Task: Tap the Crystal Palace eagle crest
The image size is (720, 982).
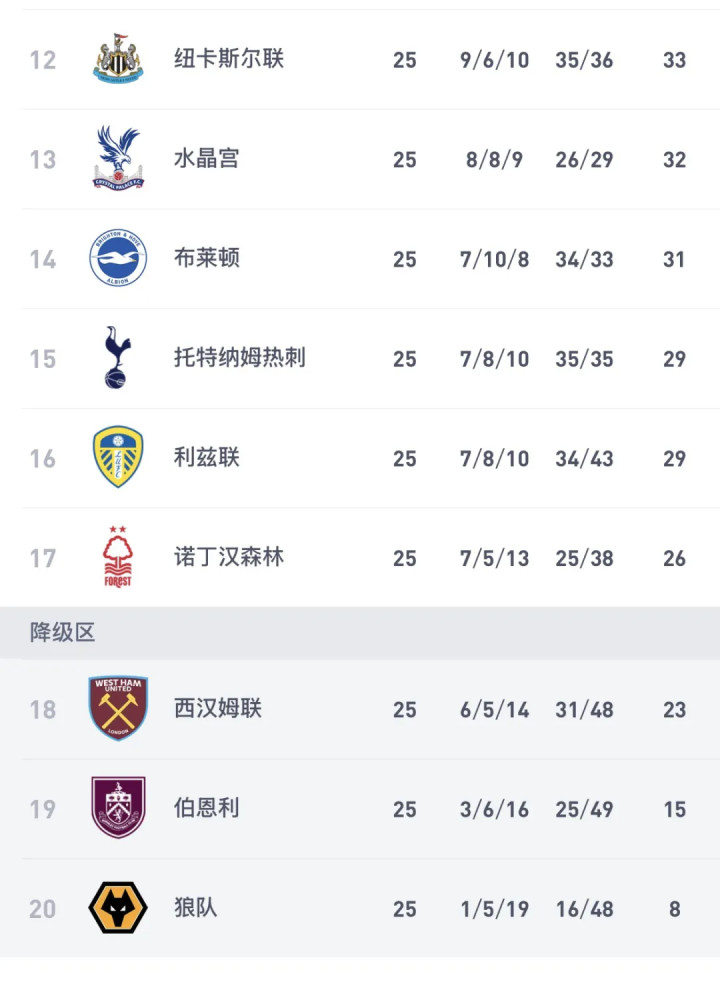Action: (x=118, y=159)
